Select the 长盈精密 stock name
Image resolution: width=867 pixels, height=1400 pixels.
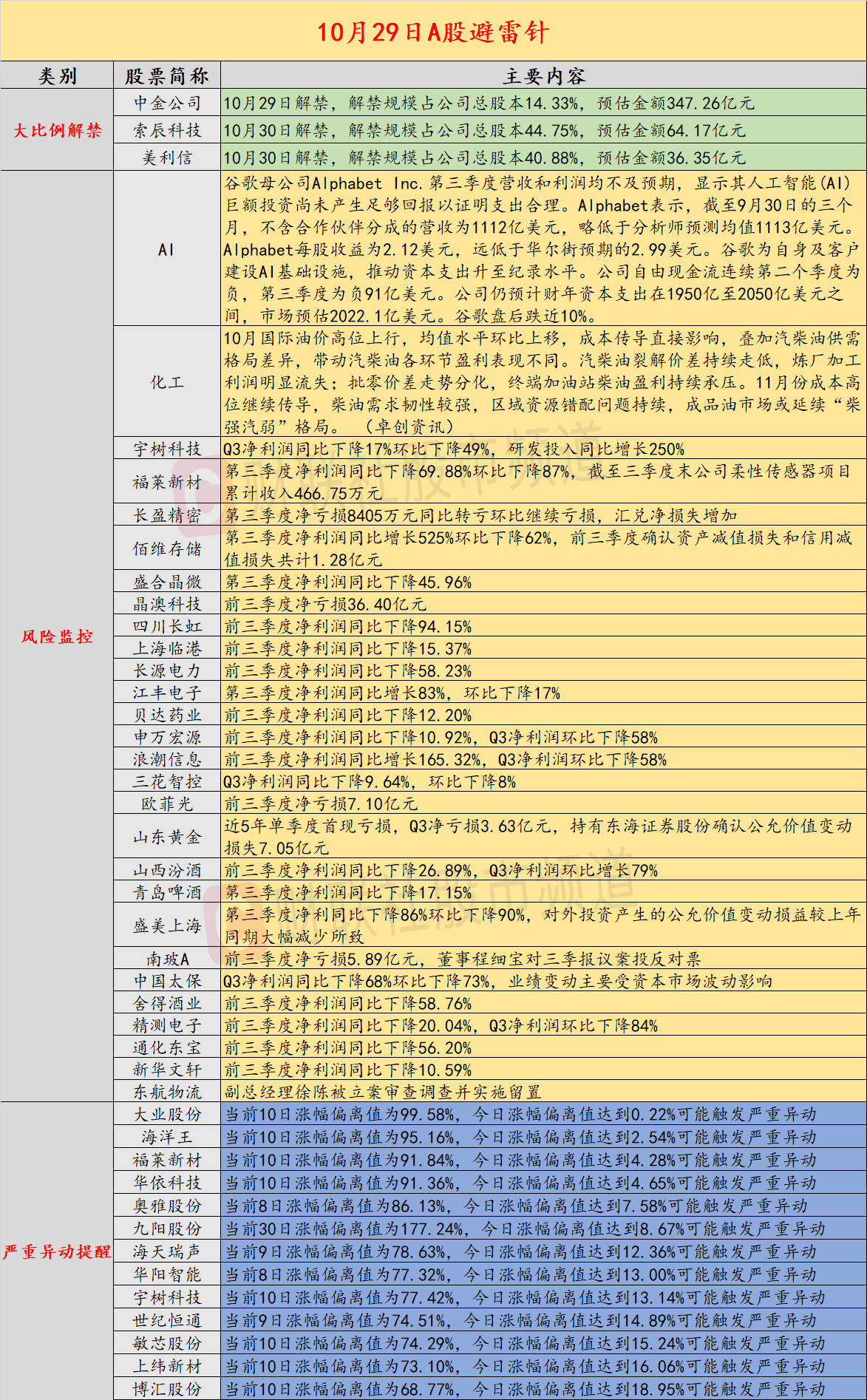167,515
